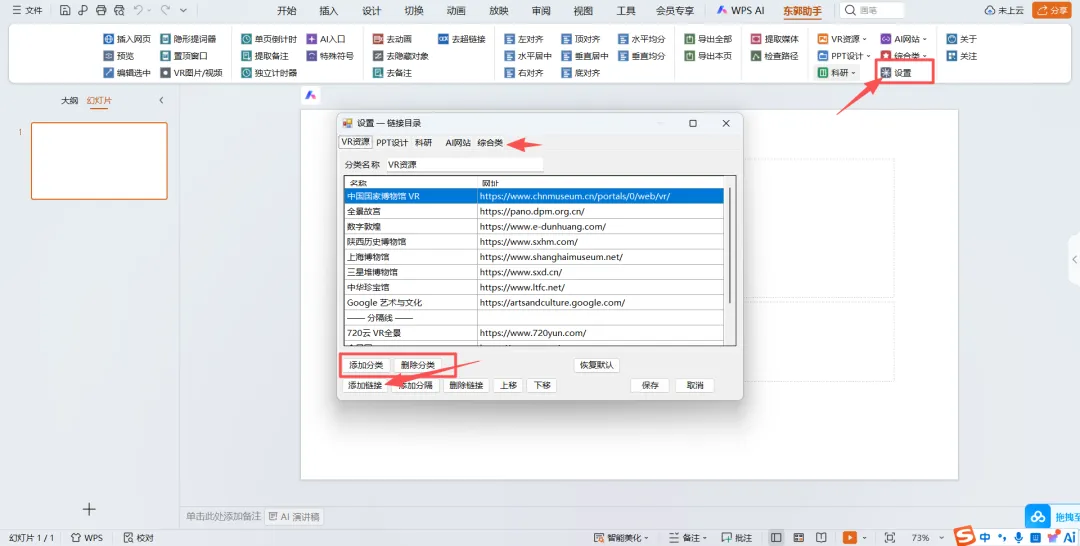Click the 关于 about icon

(x=952, y=39)
